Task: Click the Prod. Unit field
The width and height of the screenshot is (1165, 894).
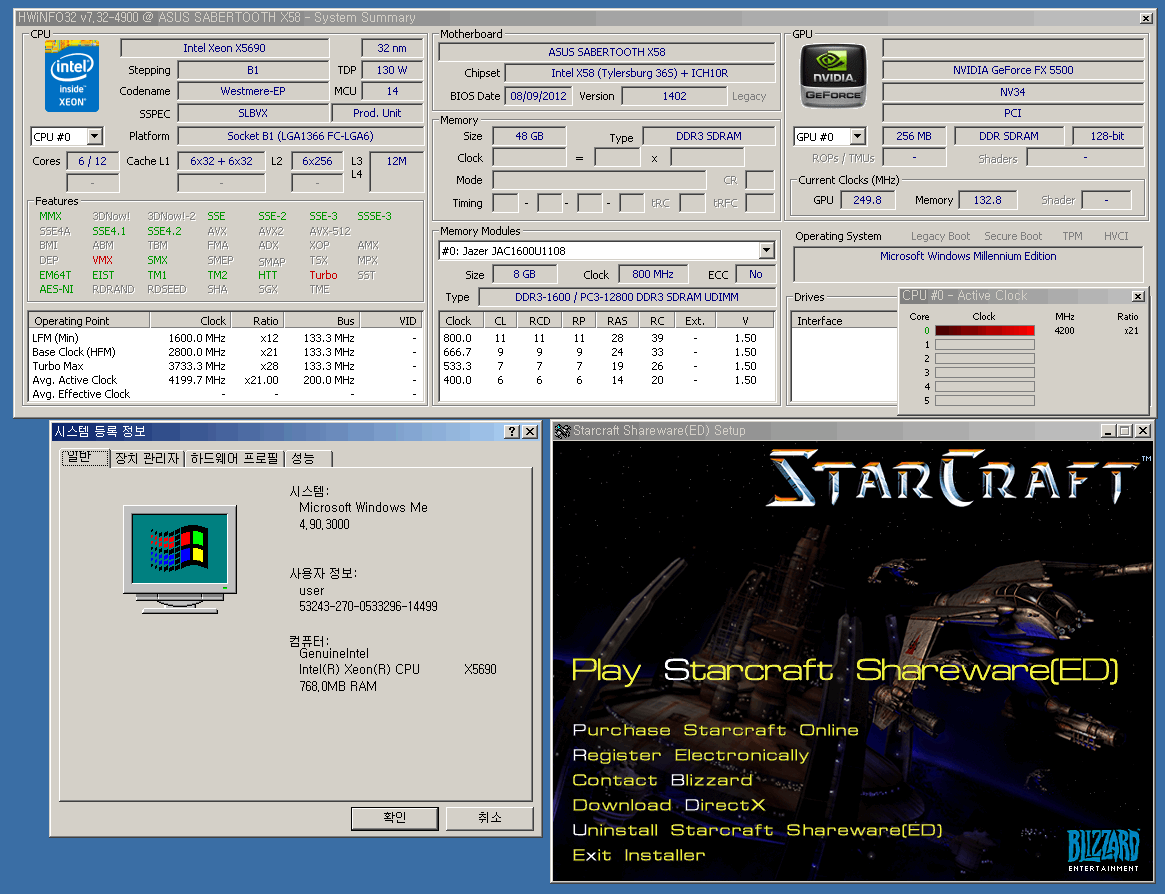Action: 377,114
